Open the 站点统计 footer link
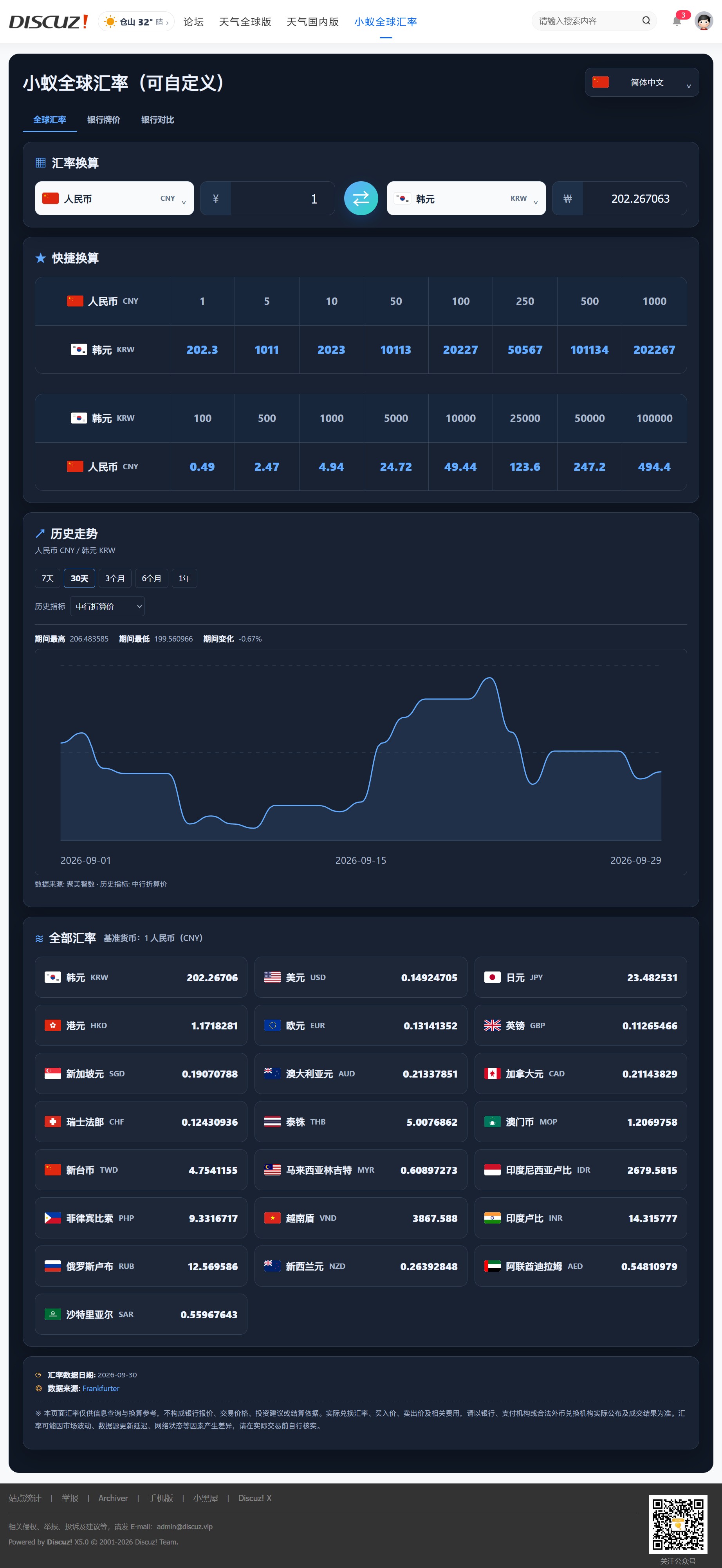The image size is (722, 1568). coord(25,1498)
